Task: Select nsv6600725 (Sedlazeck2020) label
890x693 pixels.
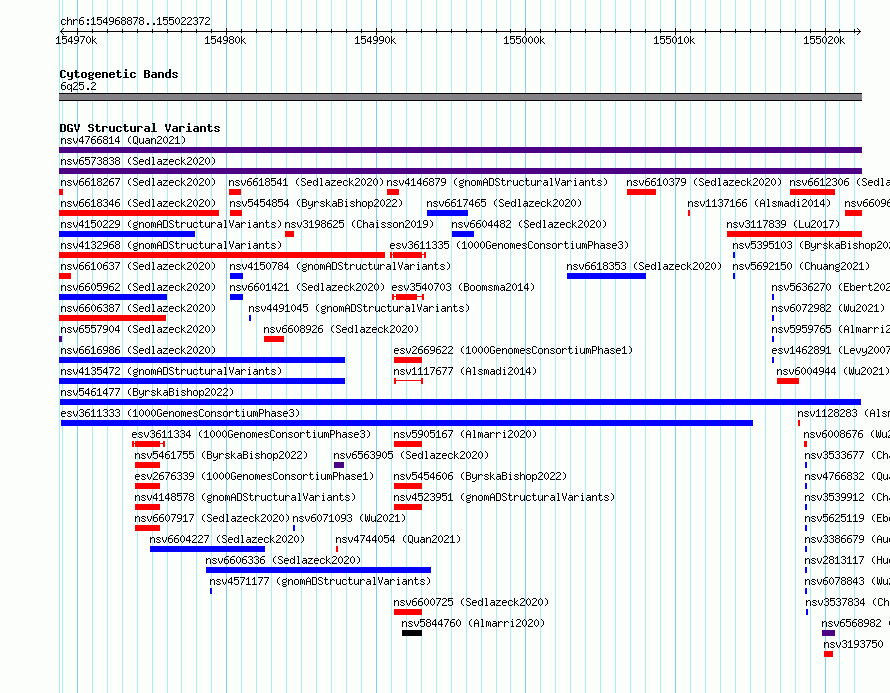Action: pyautogui.click(x=471, y=602)
